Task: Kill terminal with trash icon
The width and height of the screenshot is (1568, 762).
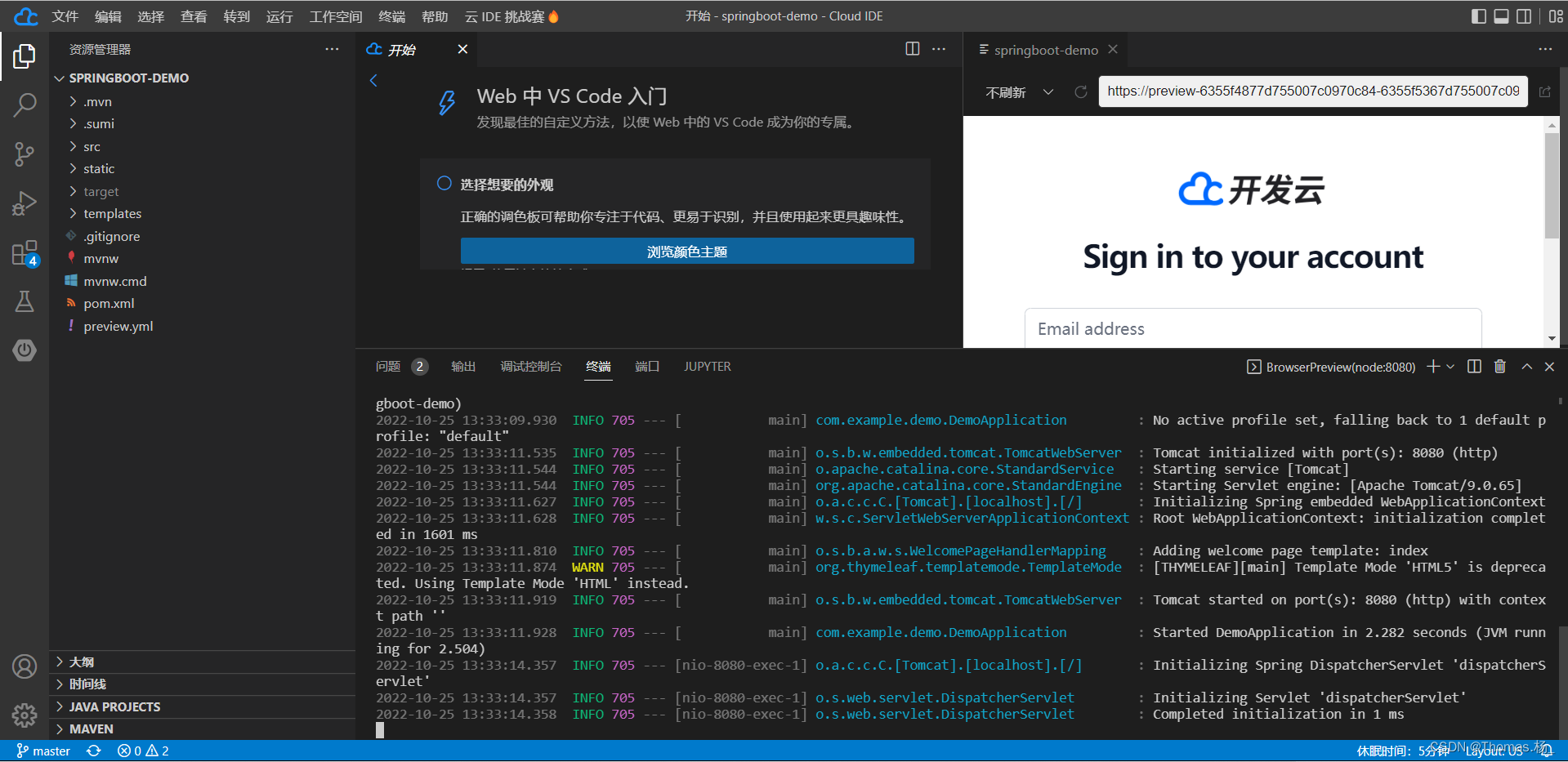Action: point(1500,367)
